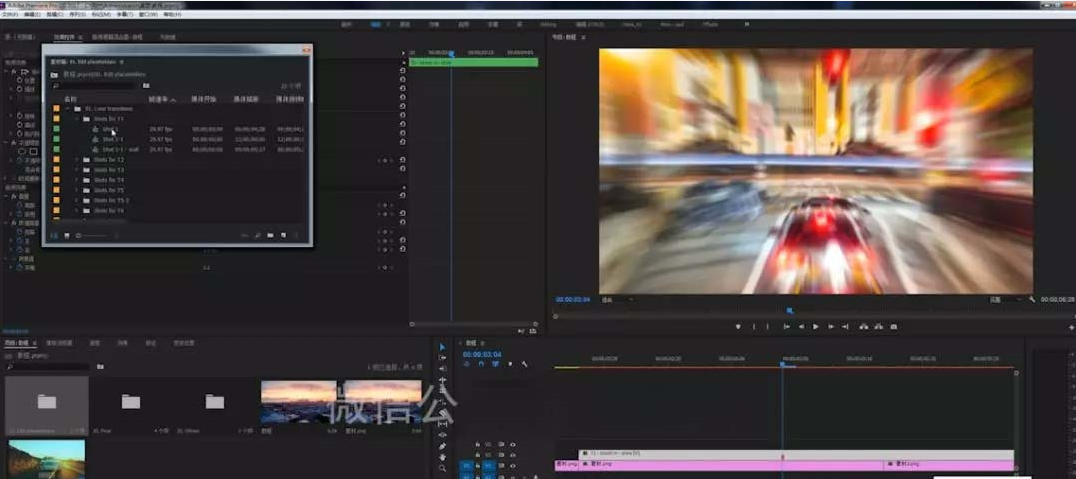Collapse the Motion effect properties
1076x479 pixels.
click(x=7, y=71)
